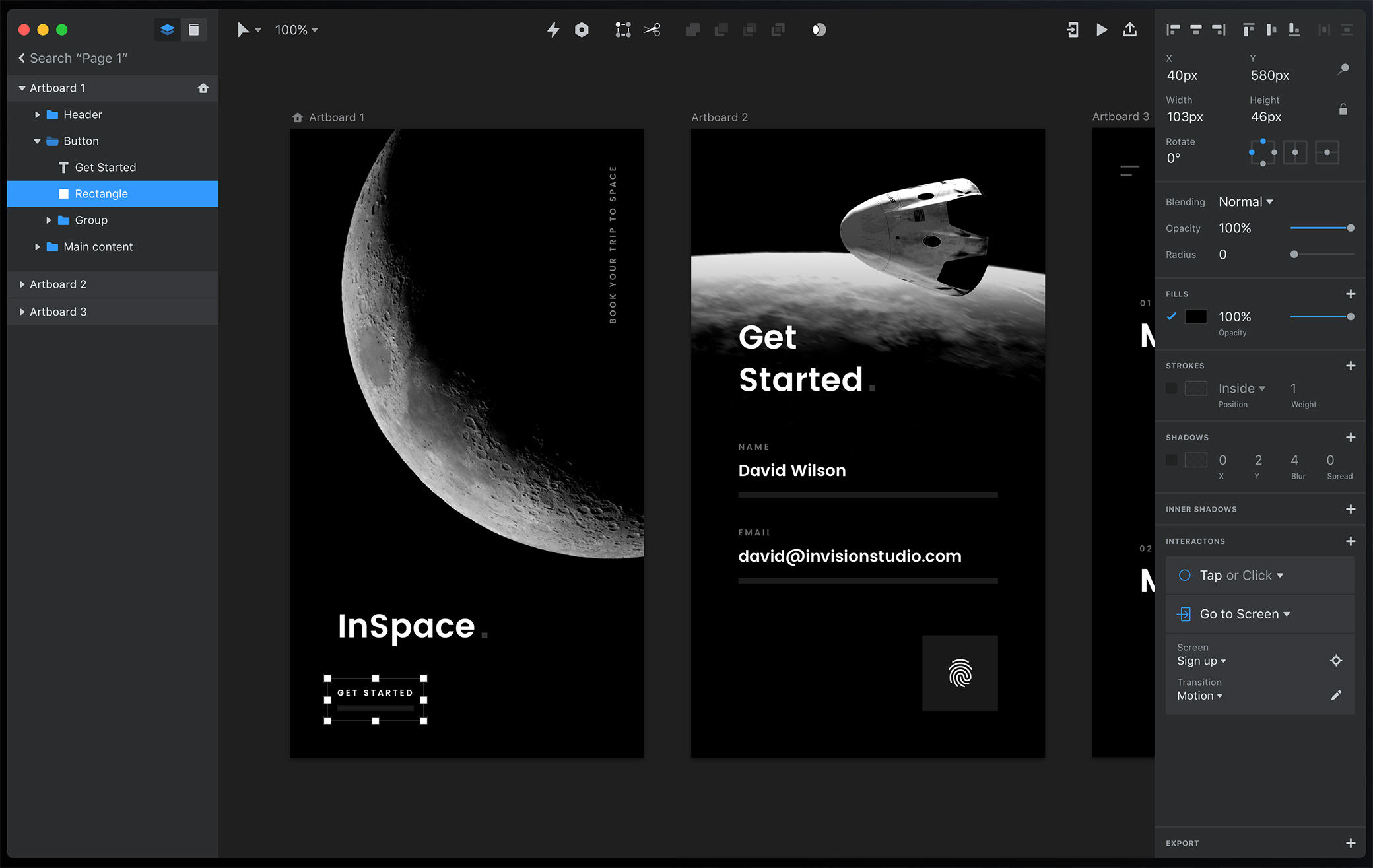Select the Rectangle layer inside Button group
The width and height of the screenshot is (1373, 868).
(100, 193)
